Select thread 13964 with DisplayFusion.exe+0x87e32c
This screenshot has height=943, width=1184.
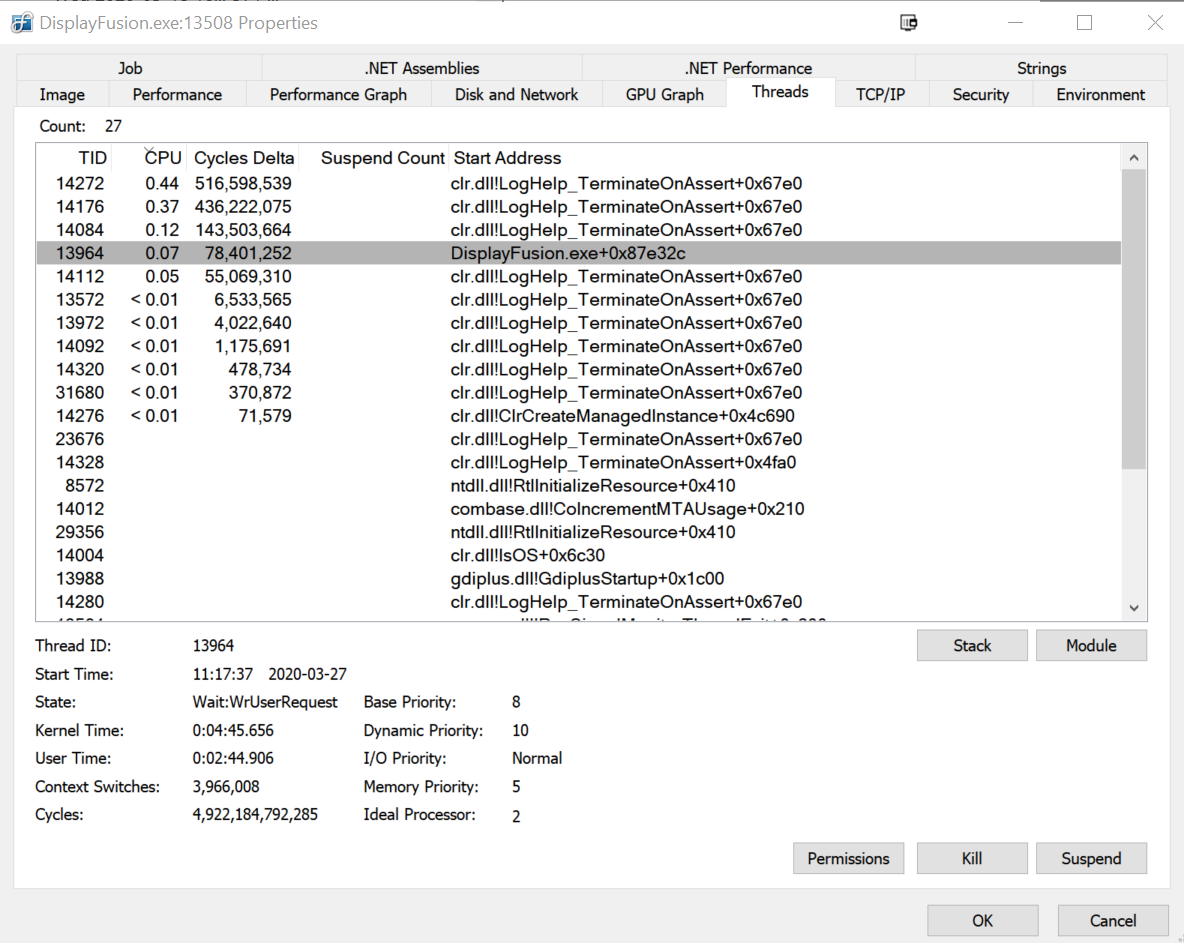pyautogui.click(x=578, y=253)
